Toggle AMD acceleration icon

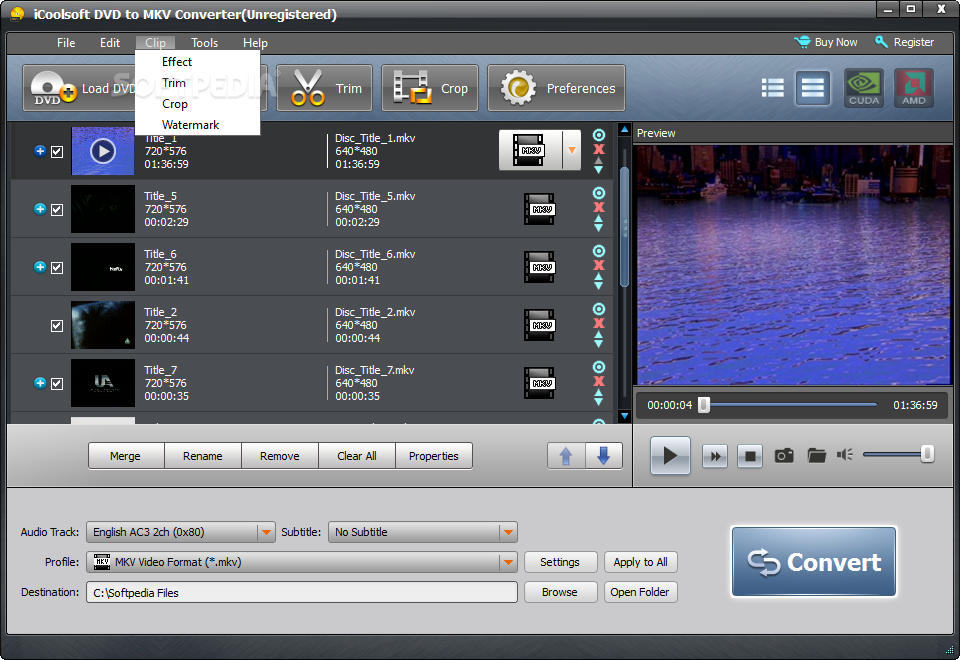[913, 88]
